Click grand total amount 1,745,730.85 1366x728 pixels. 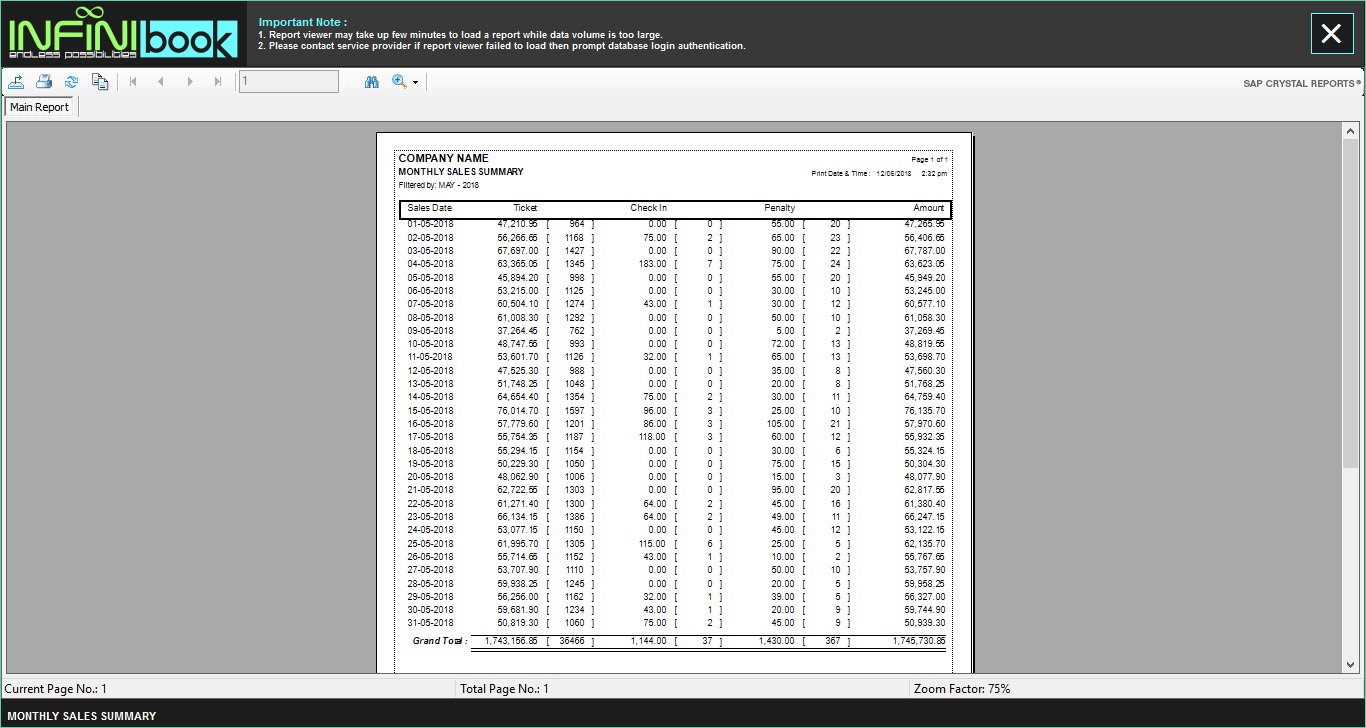coord(917,641)
